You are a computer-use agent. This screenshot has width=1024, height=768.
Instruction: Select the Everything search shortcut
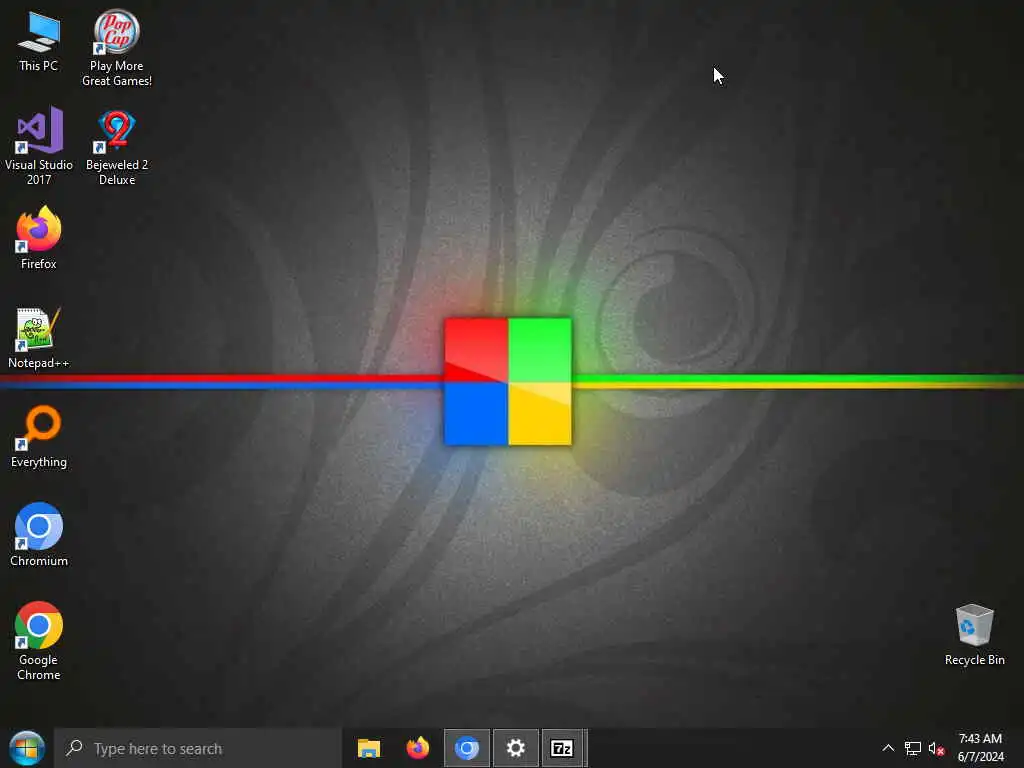(39, 437)
